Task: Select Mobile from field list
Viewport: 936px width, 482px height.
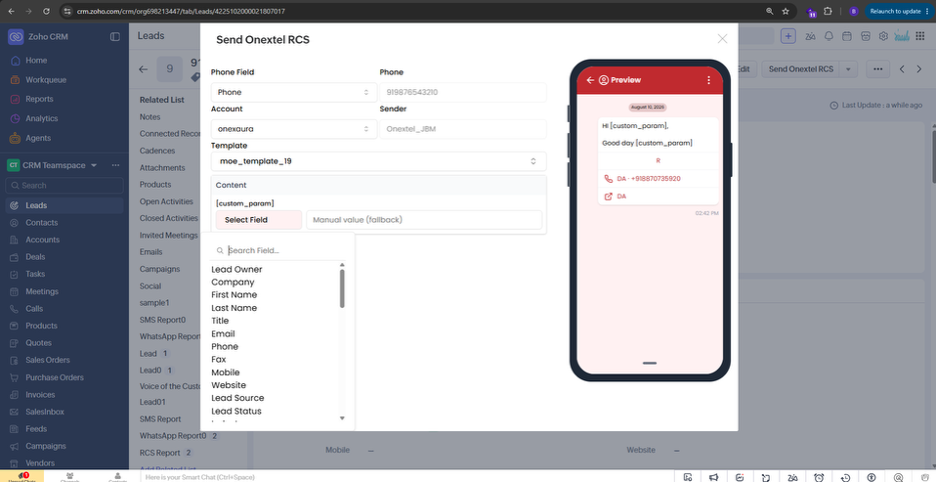Action: (226, 372)
